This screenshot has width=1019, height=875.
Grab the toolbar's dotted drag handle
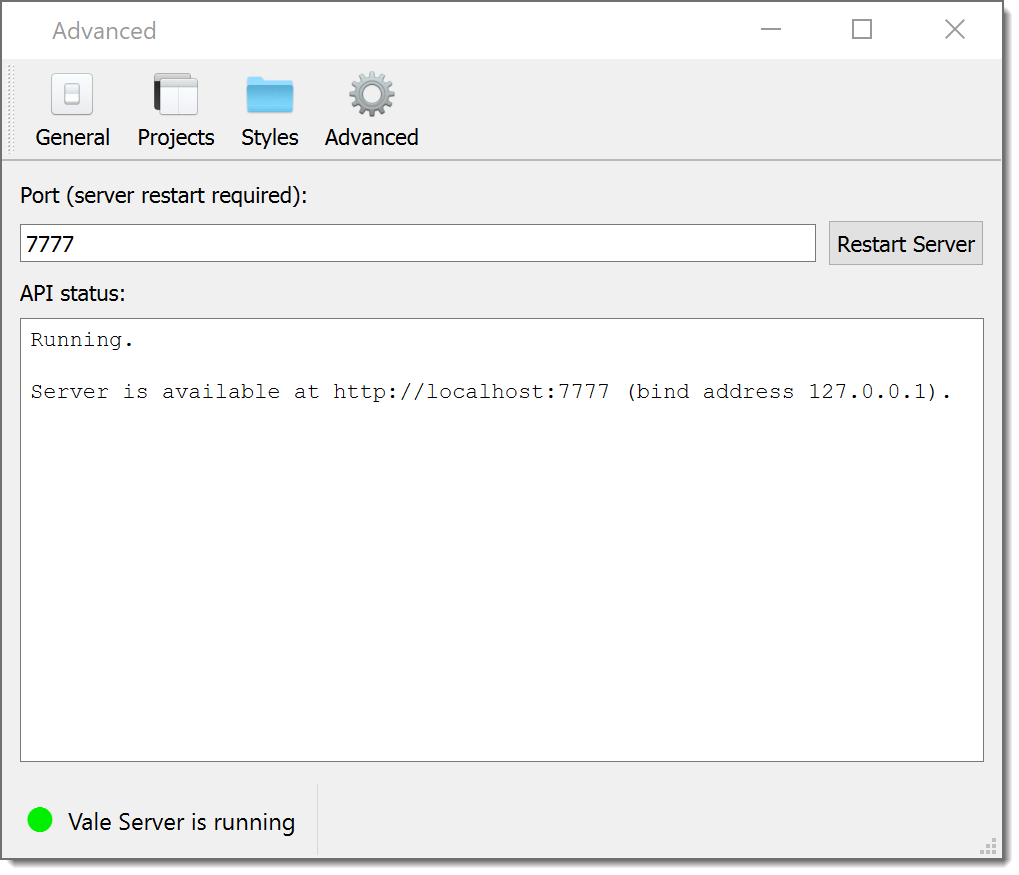[11, 110]
